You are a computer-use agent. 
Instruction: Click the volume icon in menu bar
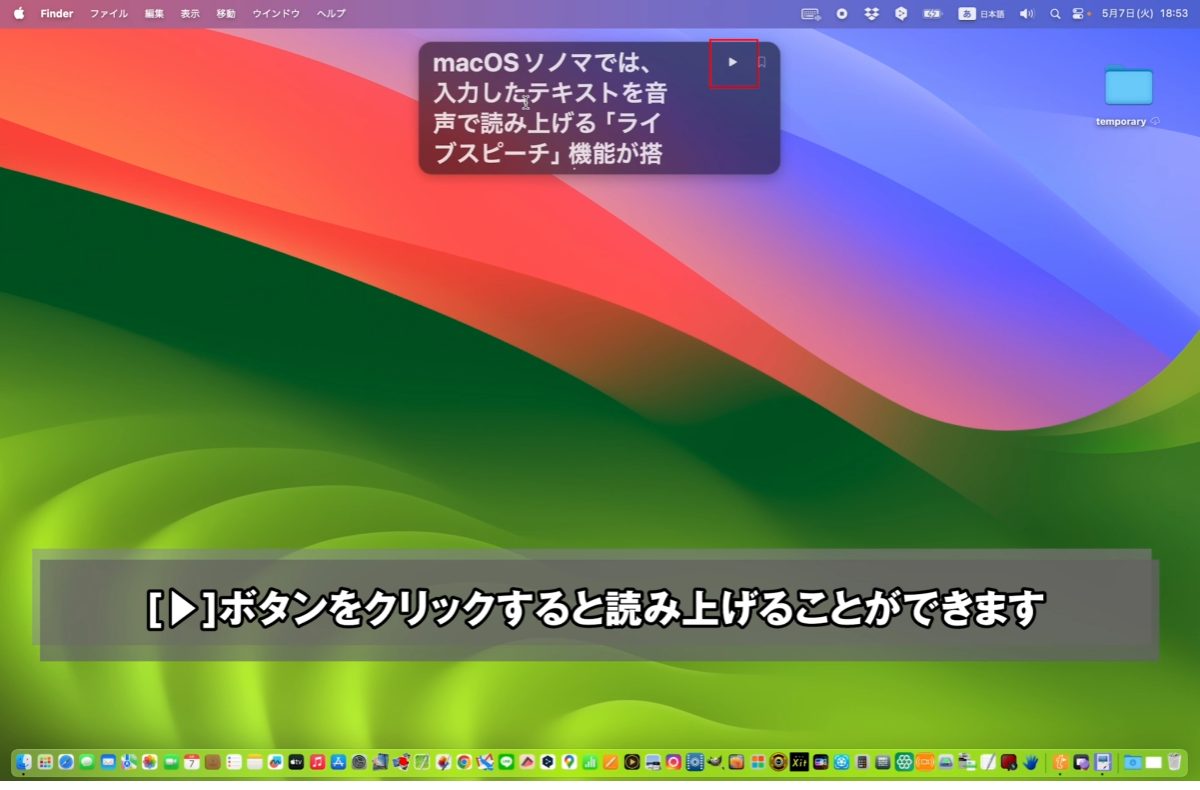tap(1027, 14)
